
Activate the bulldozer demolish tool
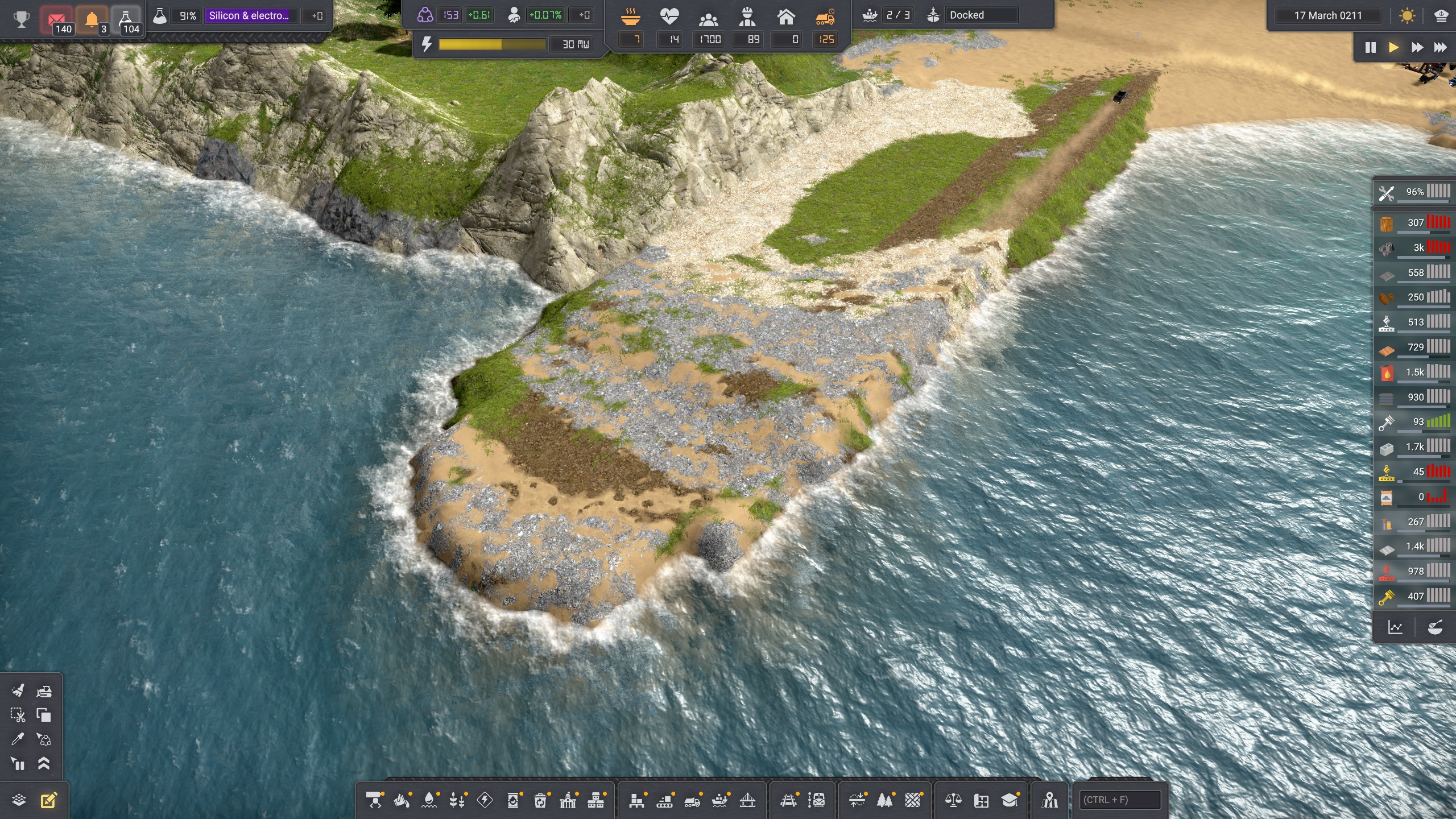pos(44,691)
